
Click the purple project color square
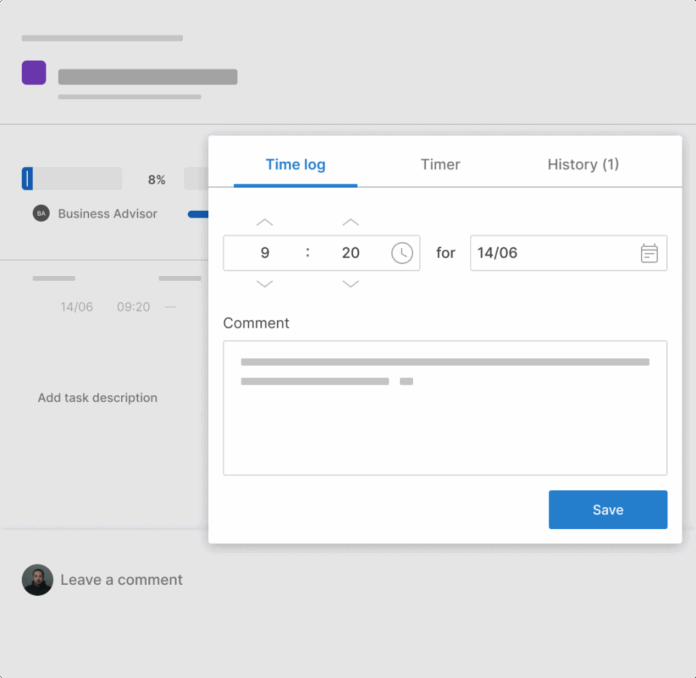34,73
